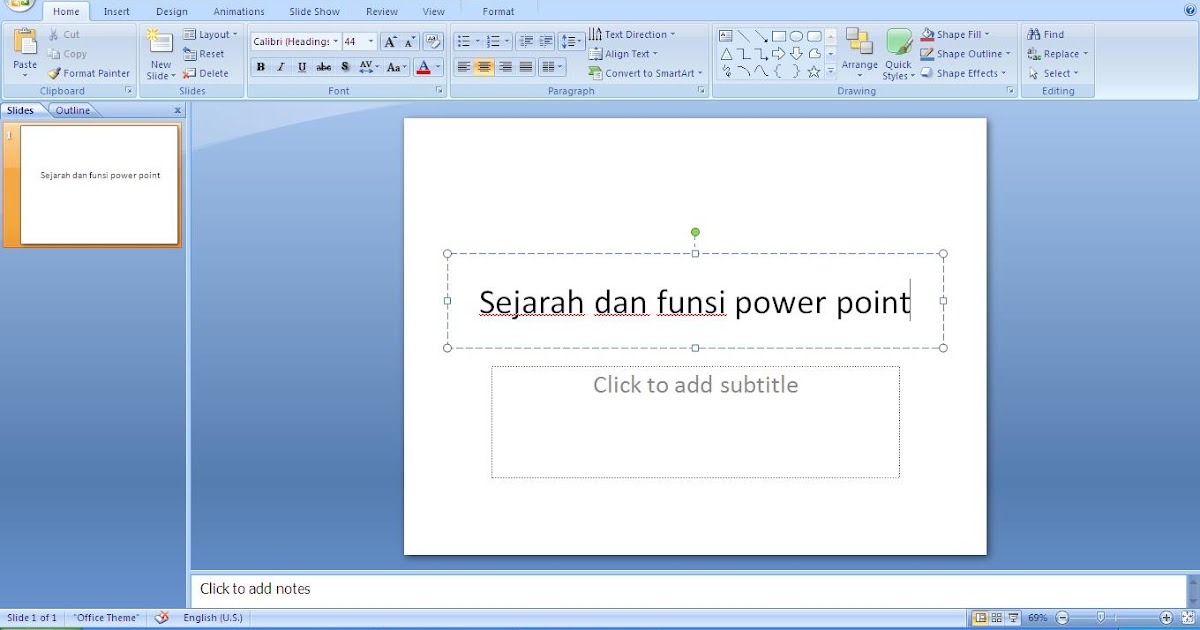The height and width of the screenshot is (630, 1200).
Task: Select the right arrow shape
Action: click(778, 54)
